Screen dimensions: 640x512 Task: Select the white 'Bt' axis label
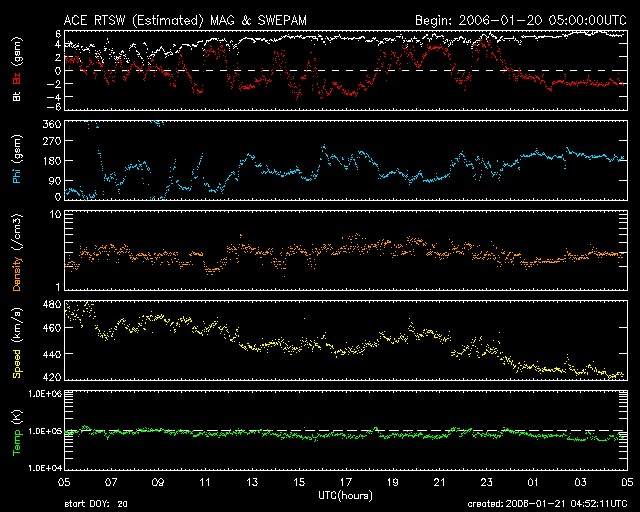tap(17, 96)
